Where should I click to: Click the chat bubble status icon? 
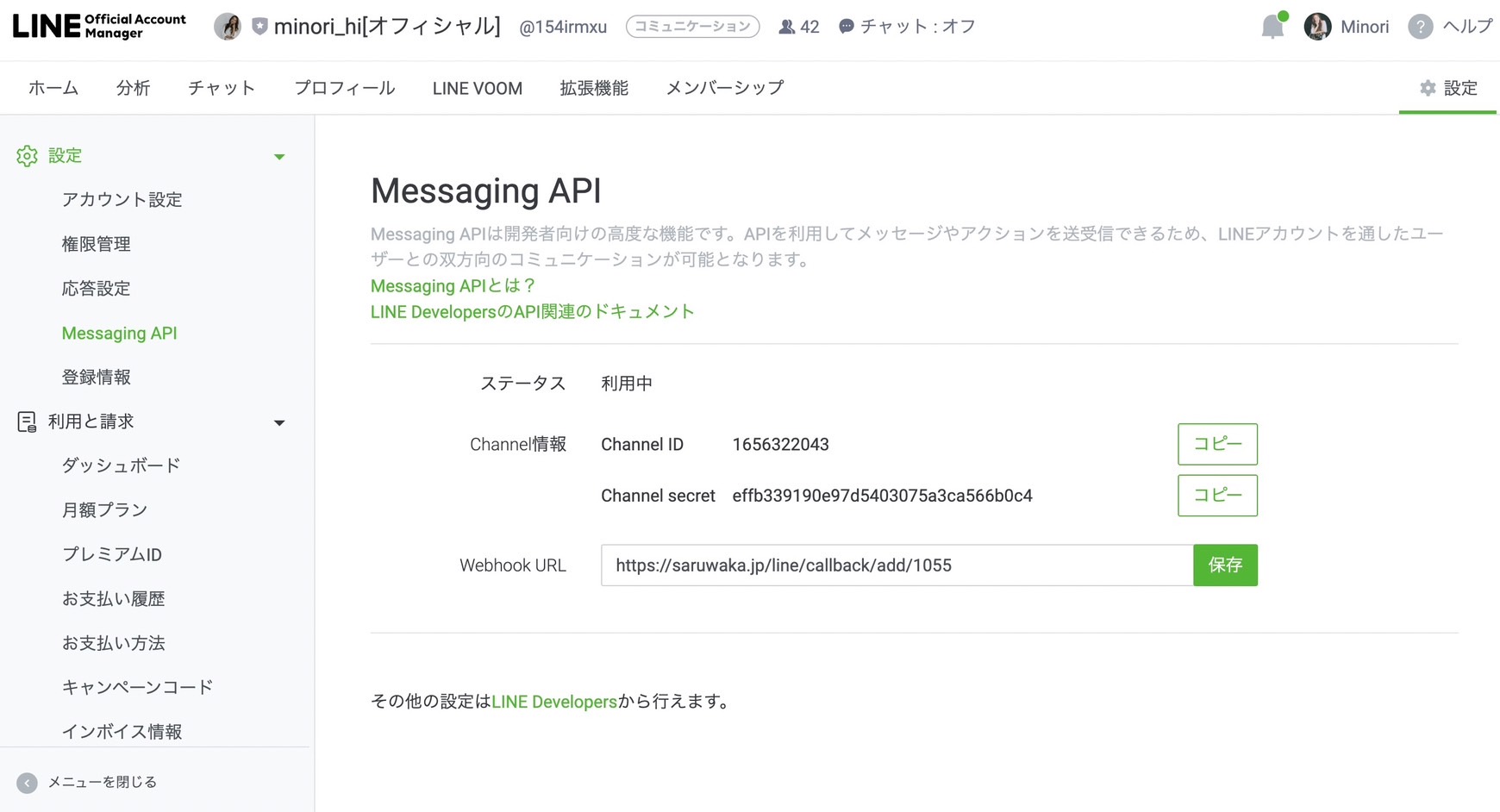pos(847,27)
